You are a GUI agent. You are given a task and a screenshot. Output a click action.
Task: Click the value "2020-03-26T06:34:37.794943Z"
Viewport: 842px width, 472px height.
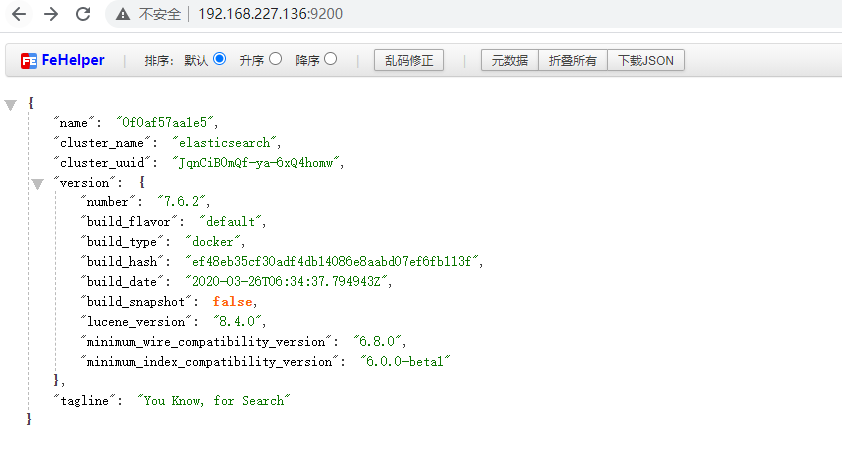pos(286,281)
